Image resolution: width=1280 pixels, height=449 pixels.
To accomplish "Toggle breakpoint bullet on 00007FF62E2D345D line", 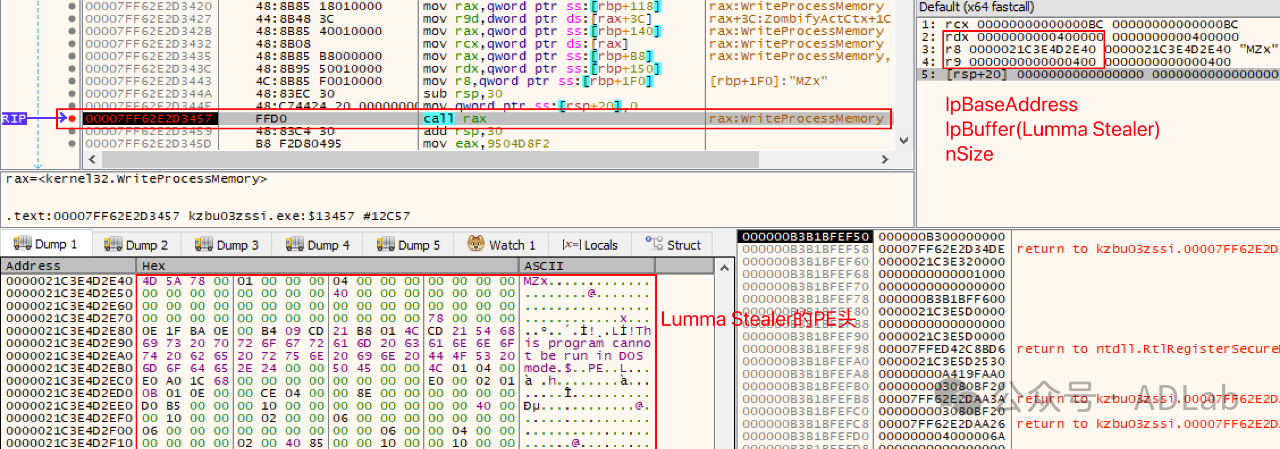I will (x=71, y=144).
